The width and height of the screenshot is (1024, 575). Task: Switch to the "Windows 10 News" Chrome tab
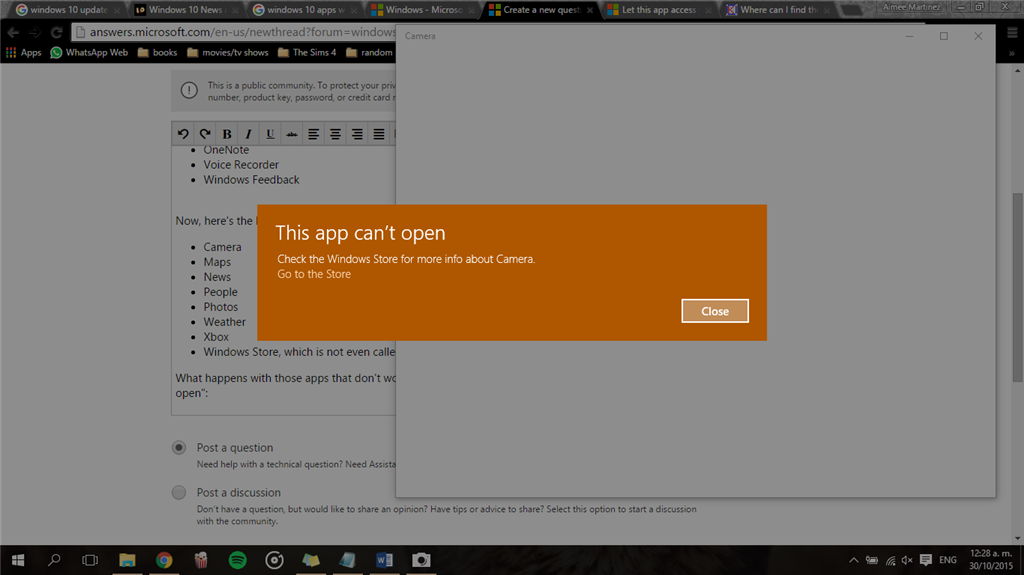(186, 10)
